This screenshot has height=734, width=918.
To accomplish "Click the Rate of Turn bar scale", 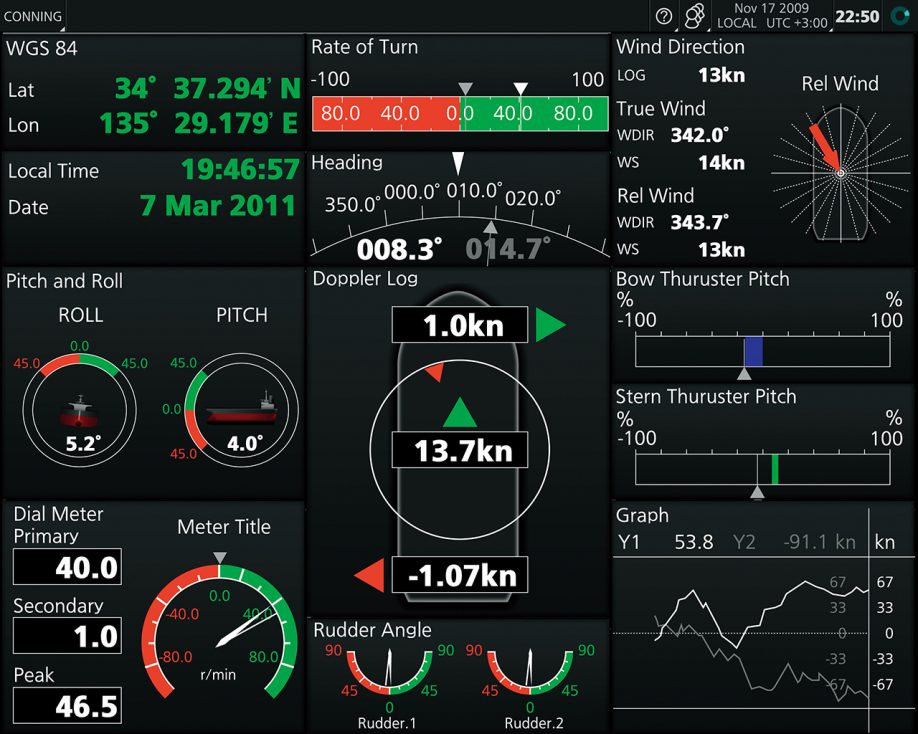I will click(x=459, y=114).
